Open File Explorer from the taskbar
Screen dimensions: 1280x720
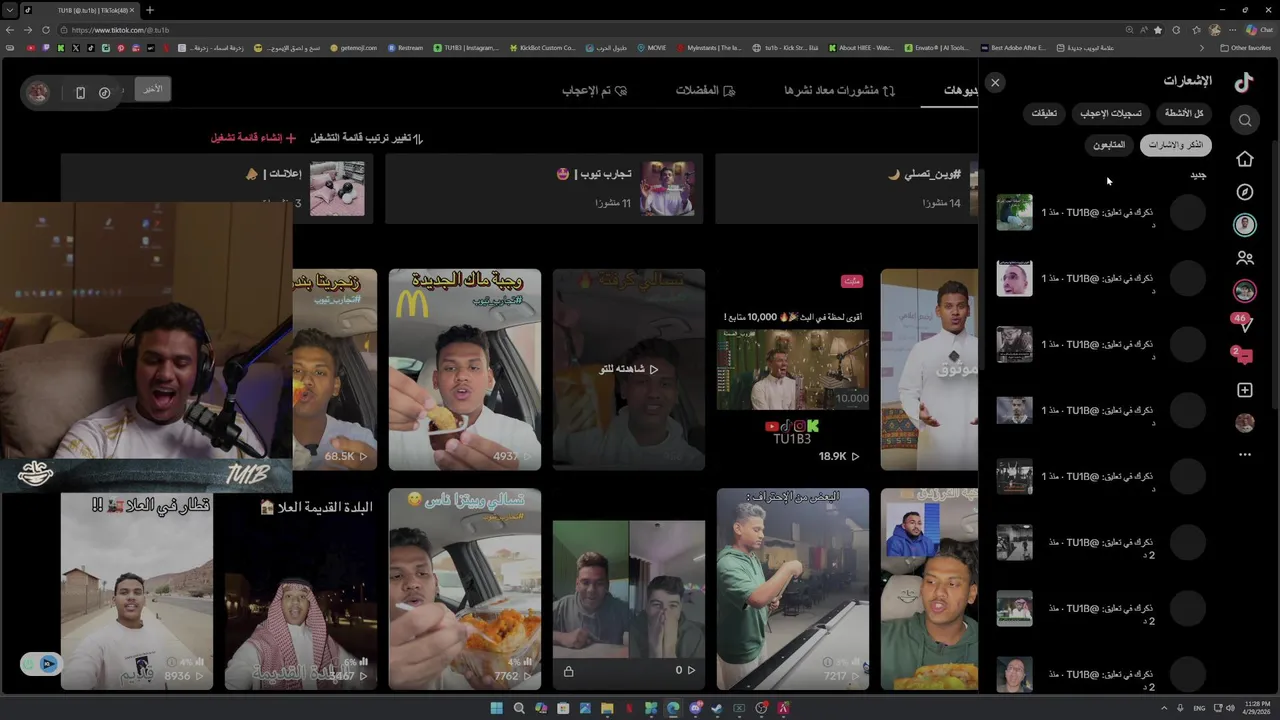point(607,708)
